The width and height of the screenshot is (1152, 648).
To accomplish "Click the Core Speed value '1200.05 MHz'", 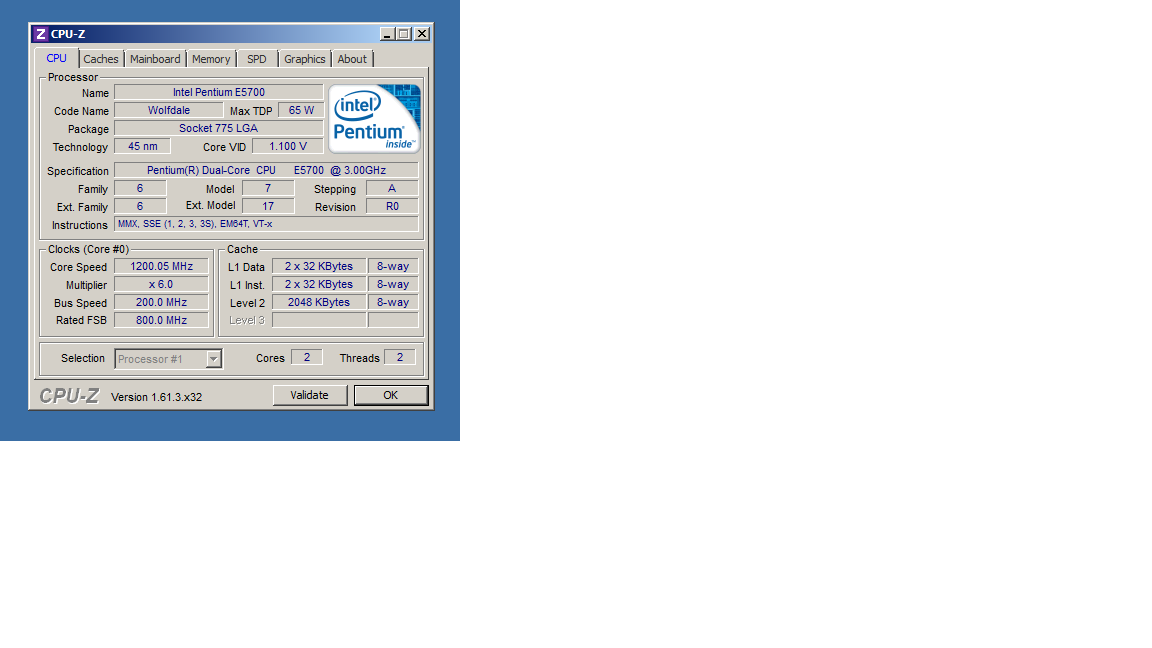I will coord(162,266).
